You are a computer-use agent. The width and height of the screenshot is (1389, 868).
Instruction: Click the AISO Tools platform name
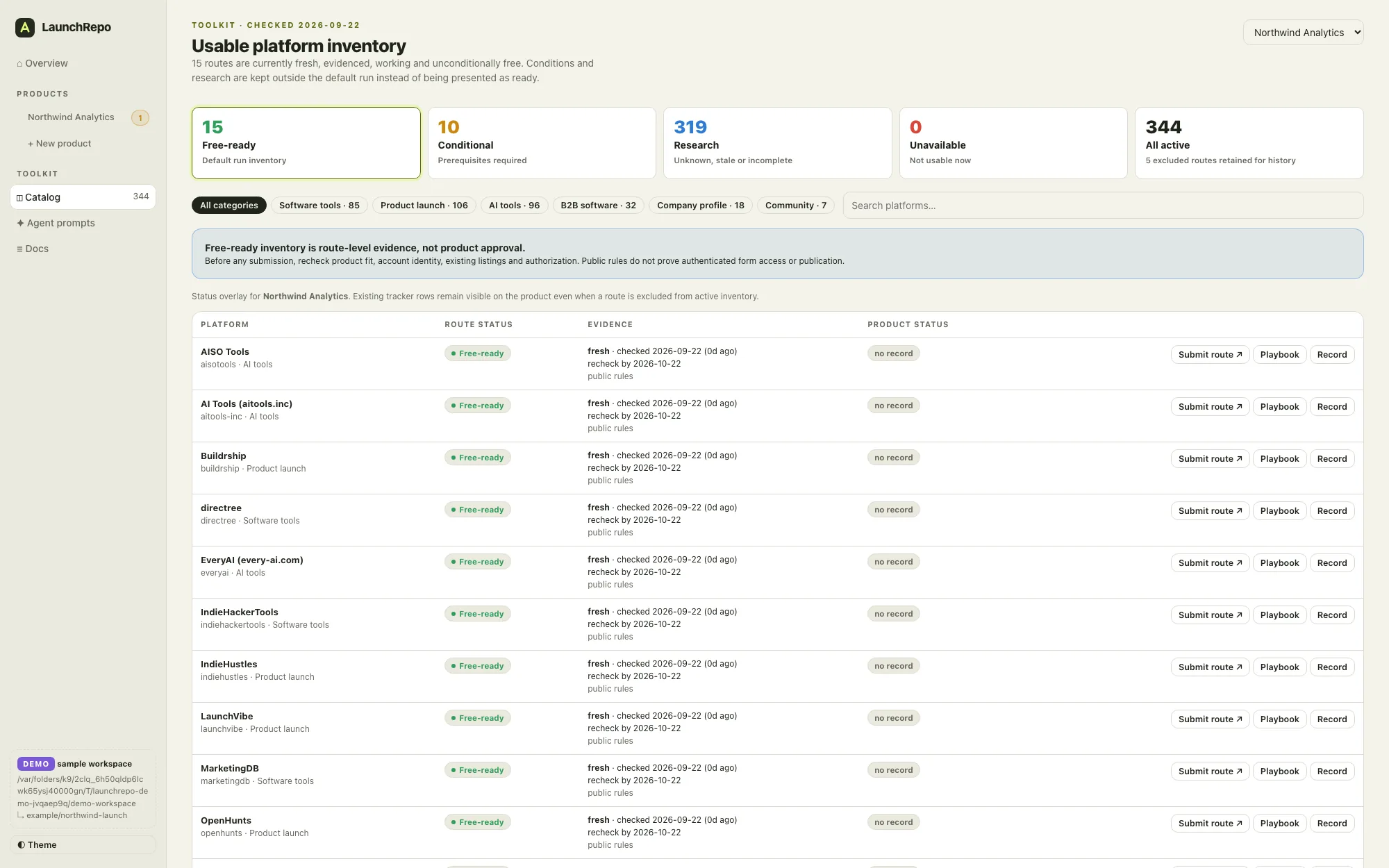click(x=225, y=352)
